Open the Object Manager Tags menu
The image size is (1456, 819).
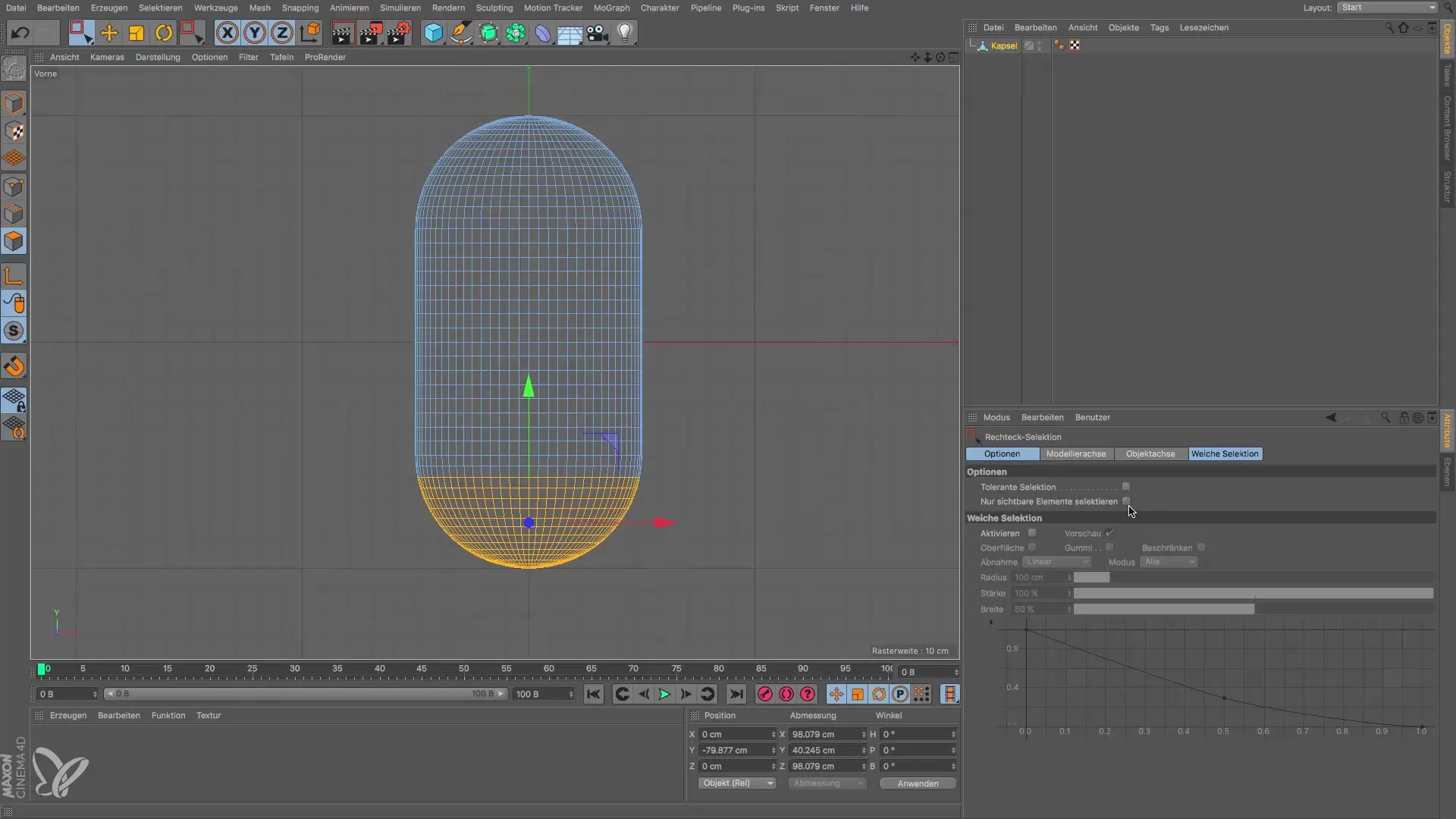tap(1159, 27)
